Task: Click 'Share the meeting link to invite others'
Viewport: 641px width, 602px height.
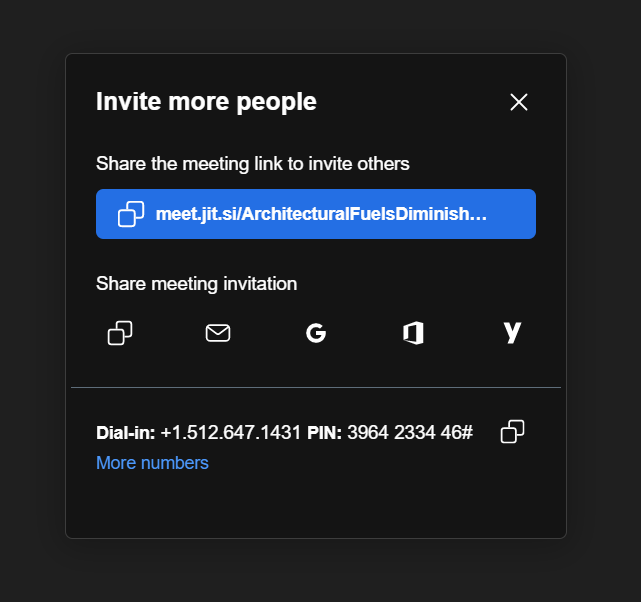Action: coord(253,163)
